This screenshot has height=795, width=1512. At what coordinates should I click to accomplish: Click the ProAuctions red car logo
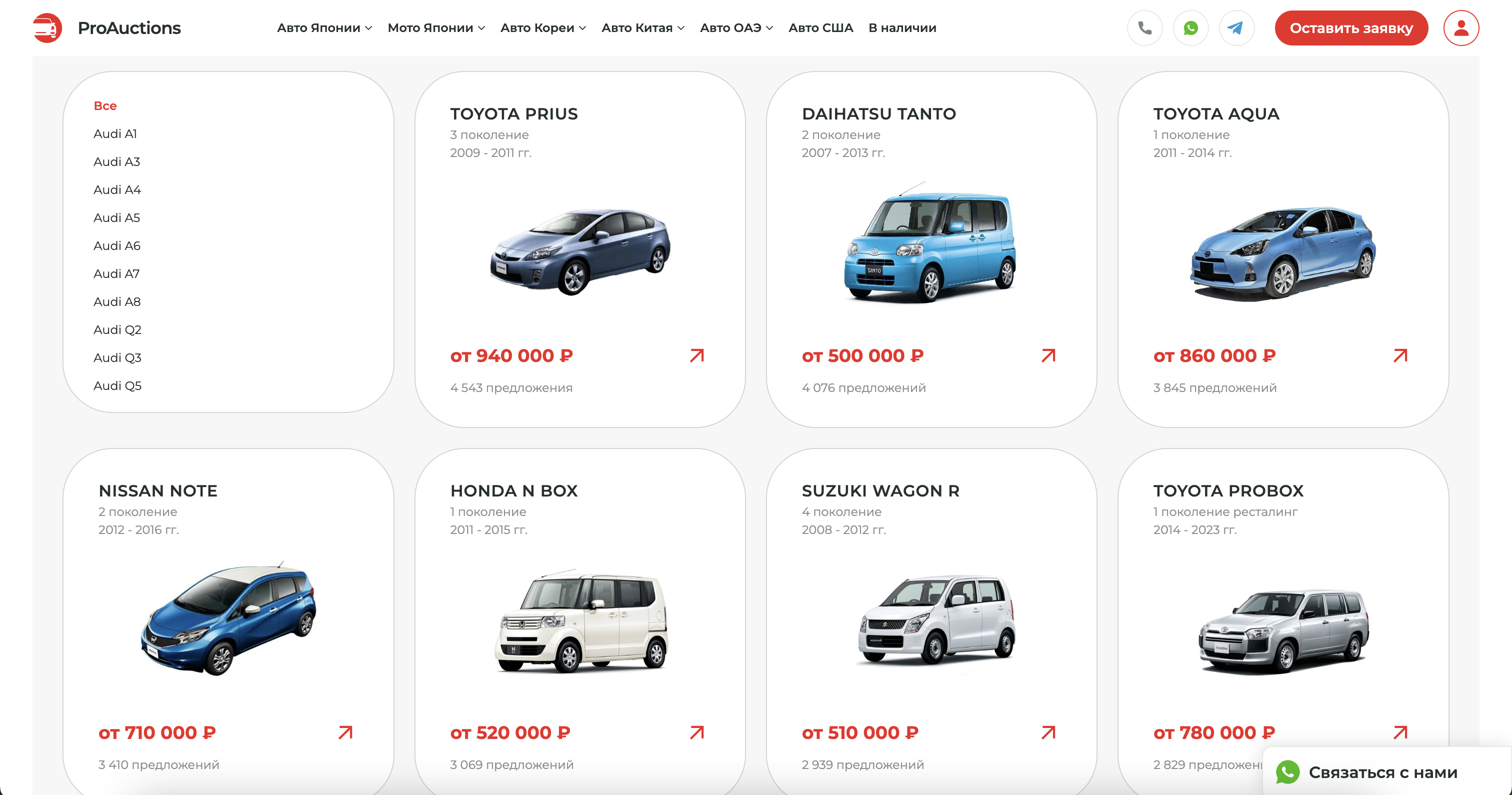click(47, 27)
